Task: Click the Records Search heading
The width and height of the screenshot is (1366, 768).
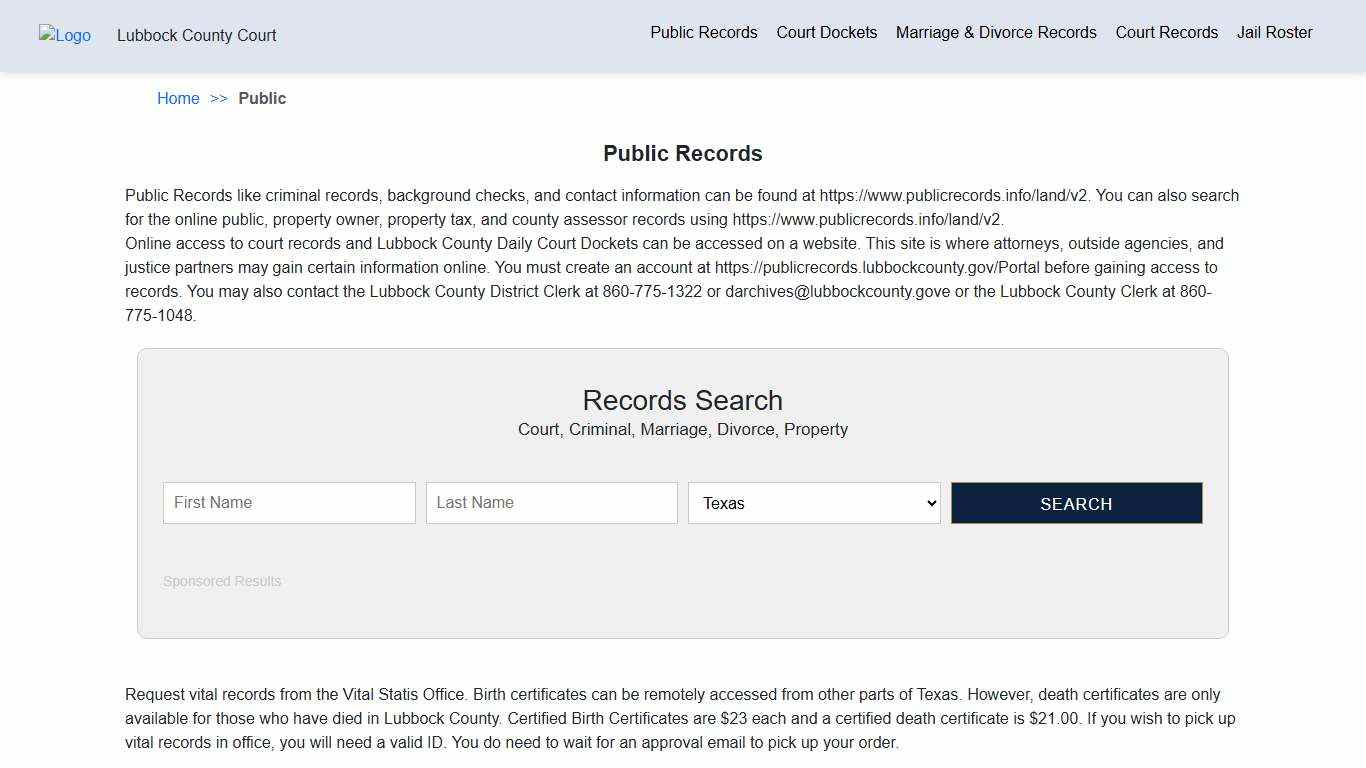Action: pyautogui.click(x=682, y=400)
